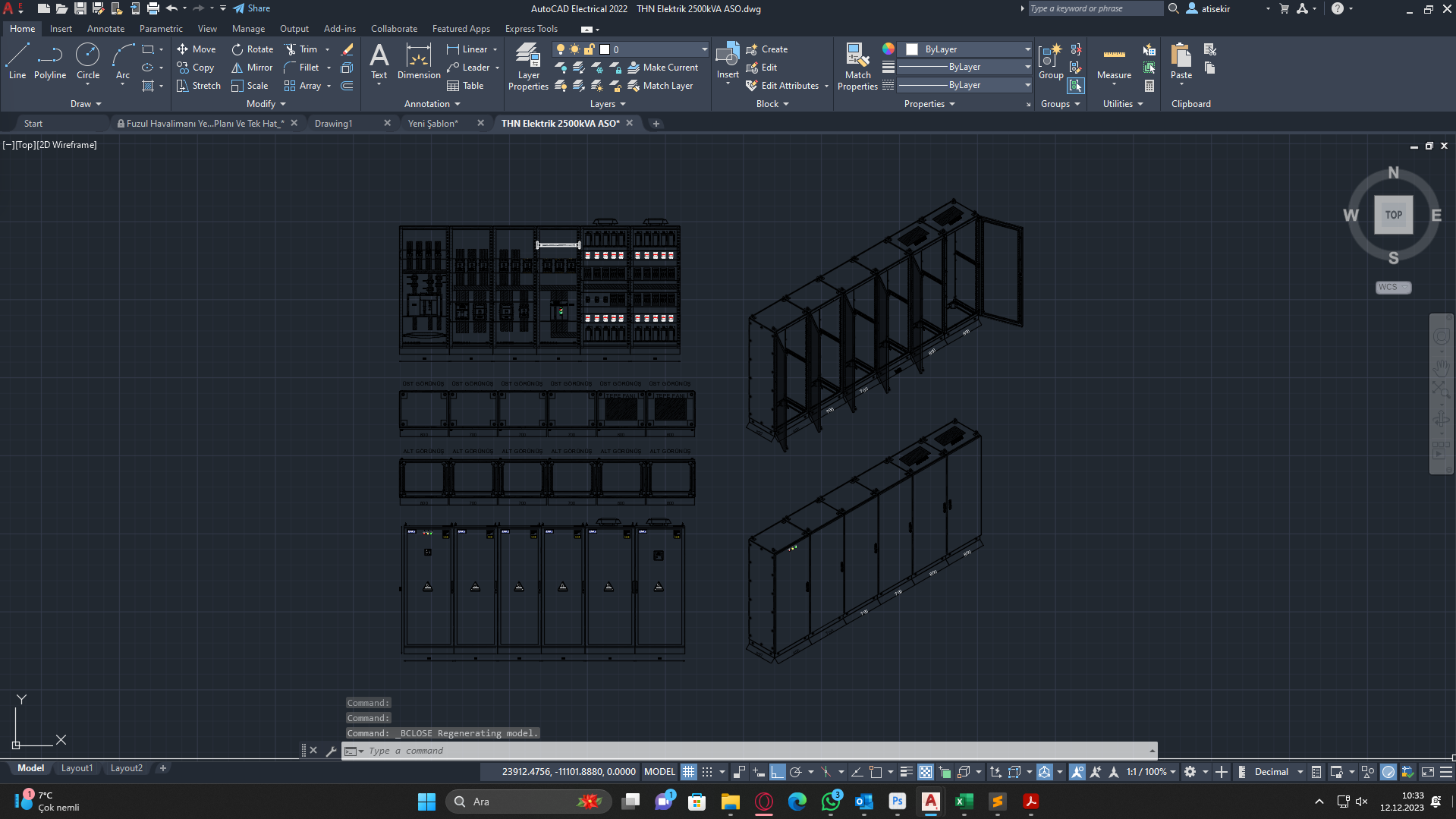The image size is (1456, 819).
Task: Open Excel from the Windows taskbar
Action: [x=964, y=802]
